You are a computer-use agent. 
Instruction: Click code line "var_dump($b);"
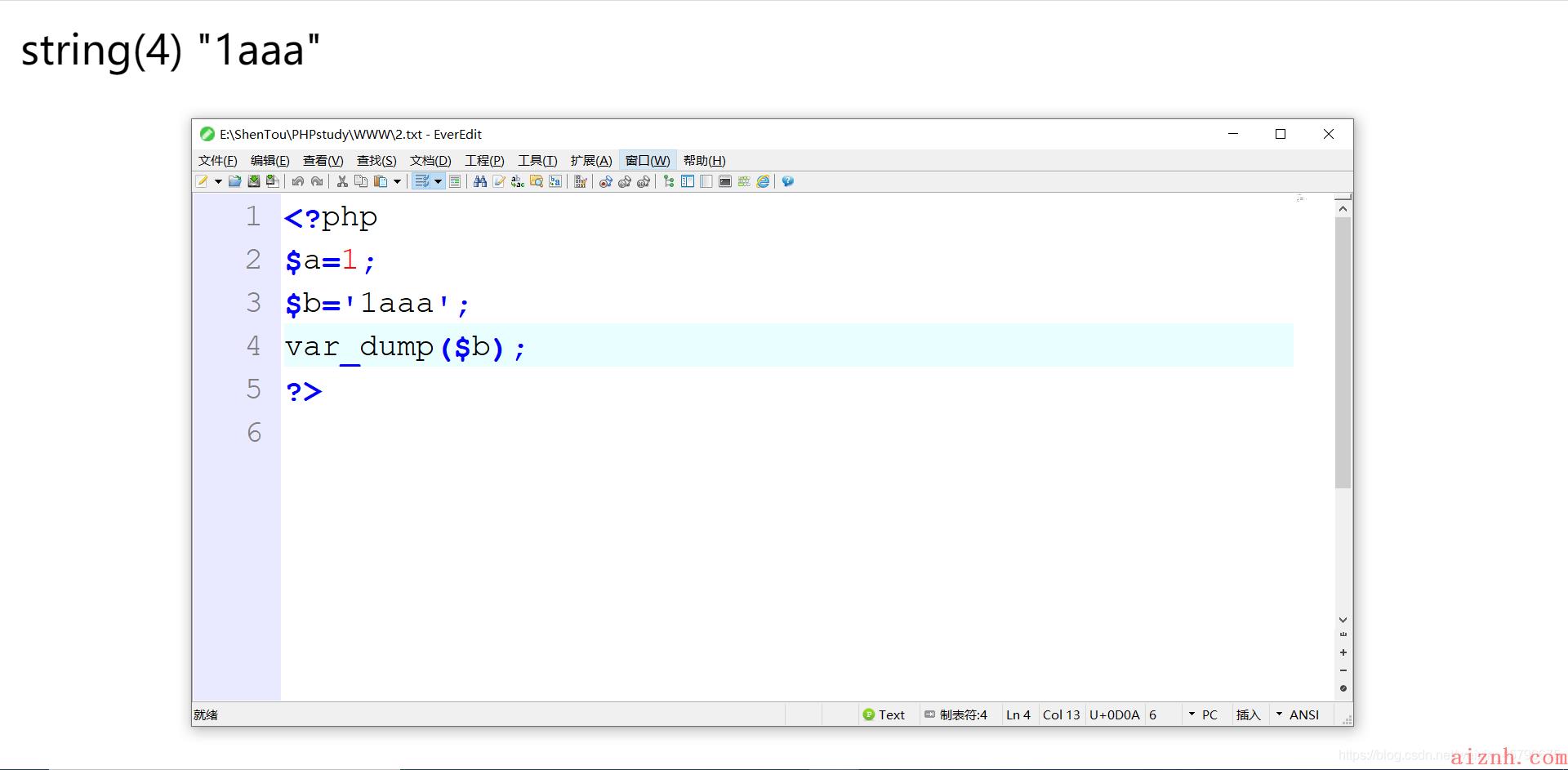[x=405, y=348]
